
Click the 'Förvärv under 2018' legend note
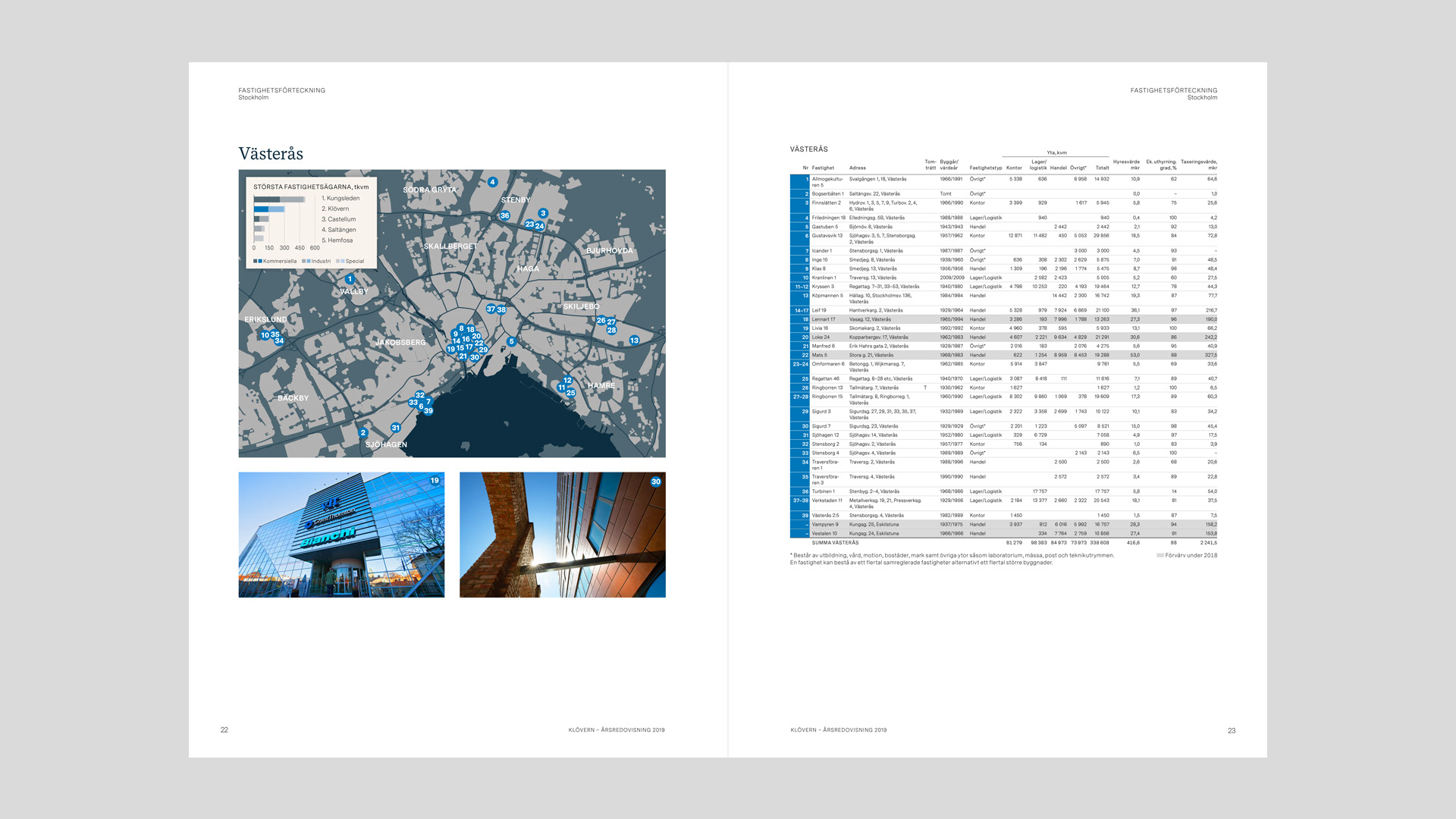(1187, 555)
